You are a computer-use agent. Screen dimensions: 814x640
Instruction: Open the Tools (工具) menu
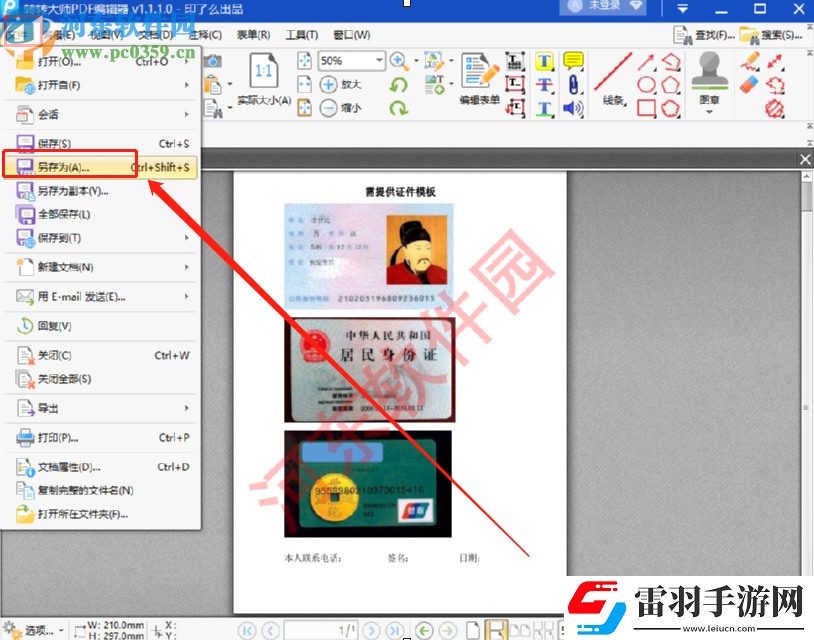[302, 35]
